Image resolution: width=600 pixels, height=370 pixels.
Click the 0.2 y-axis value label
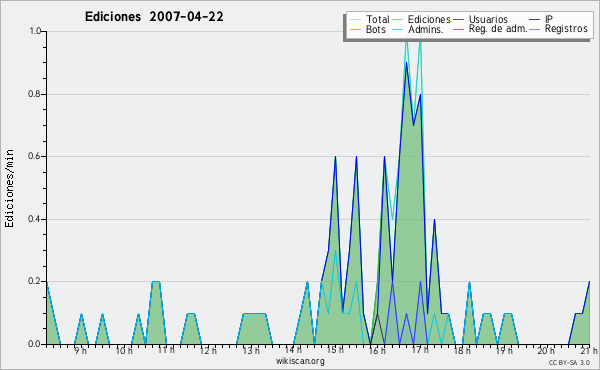(x=34, y=282)
